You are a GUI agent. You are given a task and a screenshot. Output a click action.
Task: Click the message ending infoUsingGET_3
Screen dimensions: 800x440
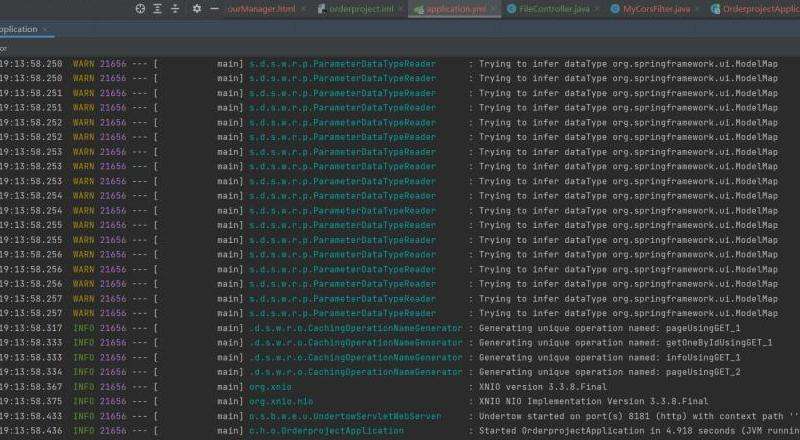coord(609,358)
